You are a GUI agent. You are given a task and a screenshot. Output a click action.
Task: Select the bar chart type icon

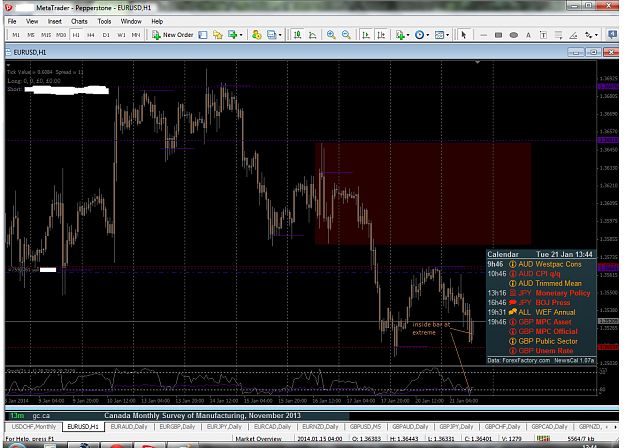tap(297, 35)
